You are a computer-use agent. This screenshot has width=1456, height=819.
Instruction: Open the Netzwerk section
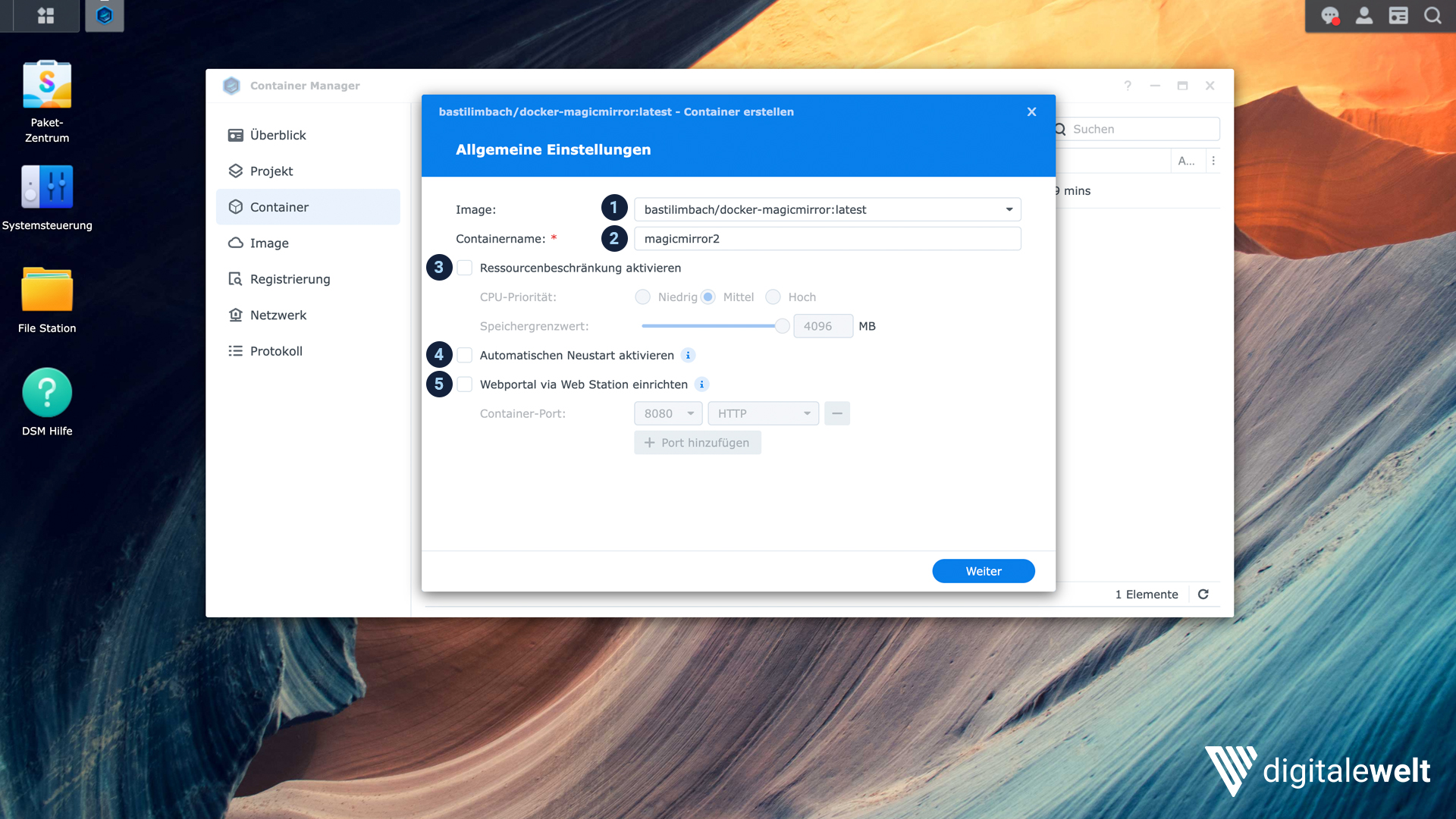(278, 315)
